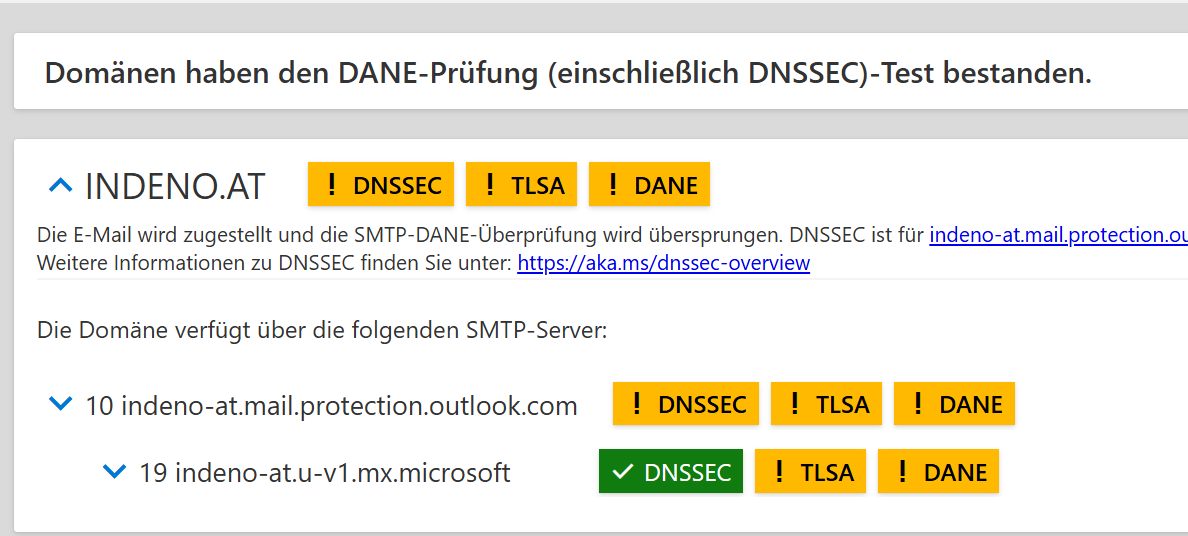Open the indeno-at.mail.protection.outlook link in description
Image resolution: width=1188 pixels, height=536 pixels.
click(1058, 236)
